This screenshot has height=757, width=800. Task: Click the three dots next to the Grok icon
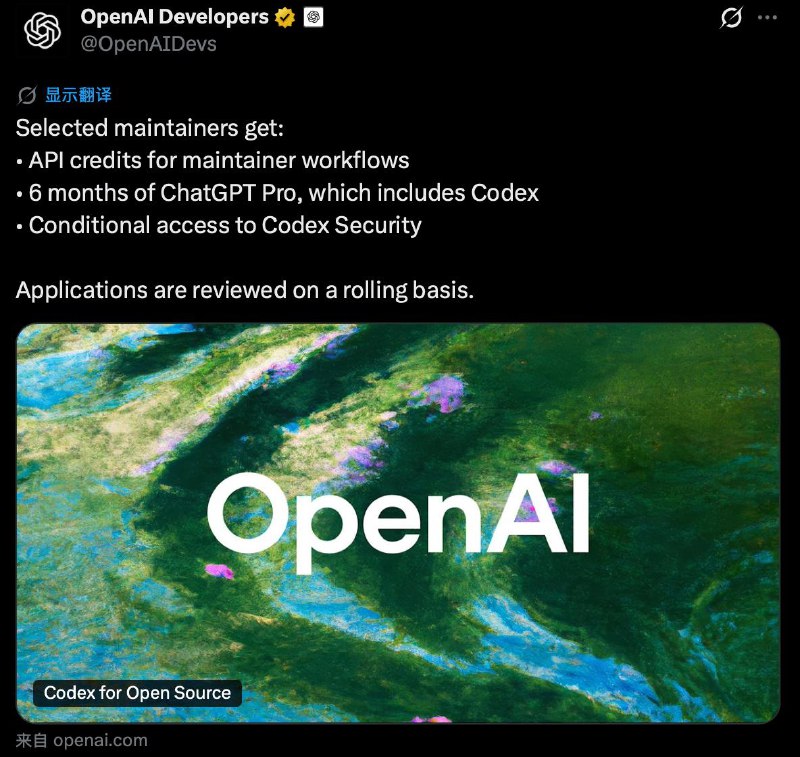coord(766,17)
